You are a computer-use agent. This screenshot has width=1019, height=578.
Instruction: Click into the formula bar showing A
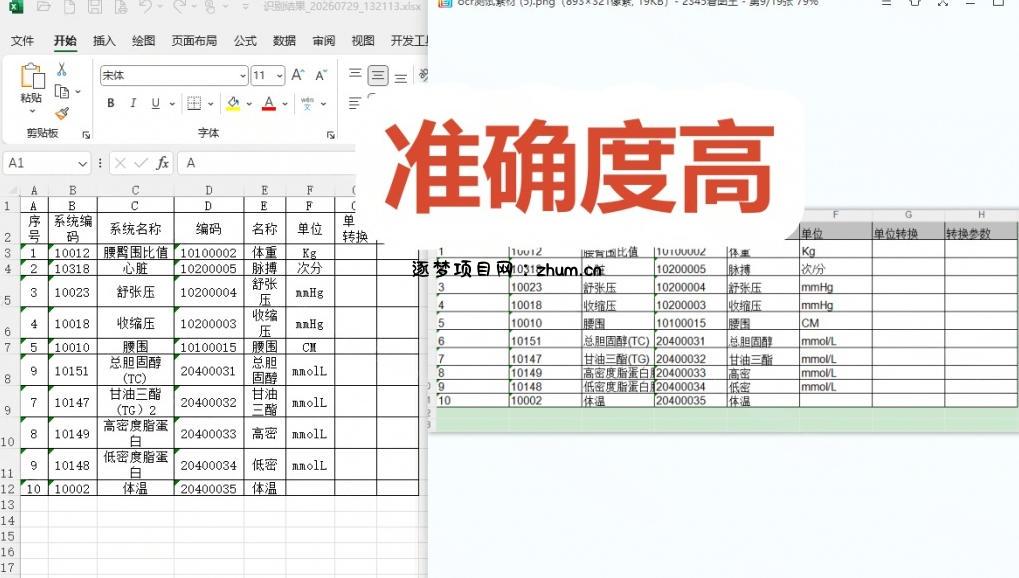pos(266,163)
